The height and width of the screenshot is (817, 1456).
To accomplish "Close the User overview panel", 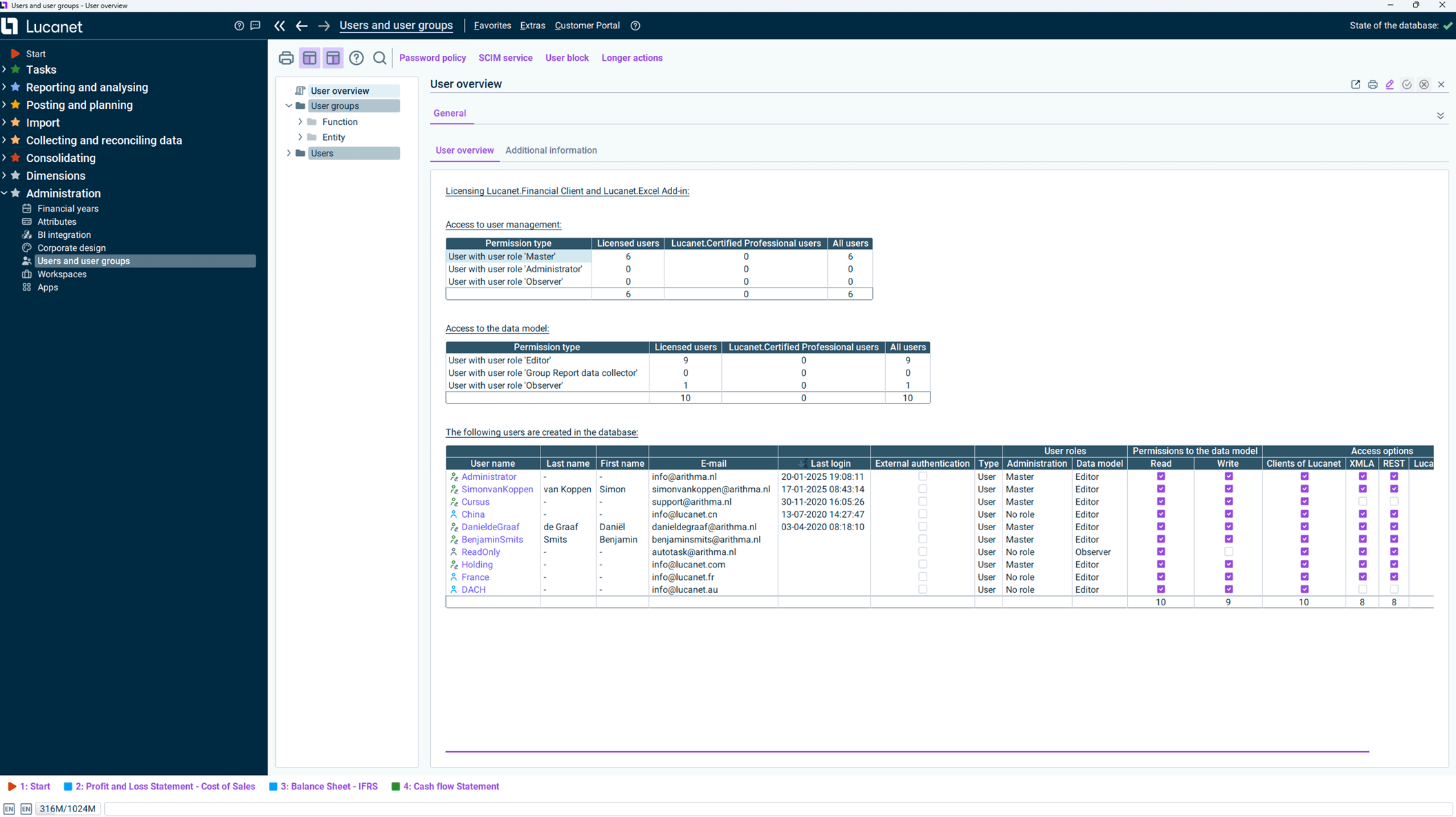I will tap(1442, 84).
